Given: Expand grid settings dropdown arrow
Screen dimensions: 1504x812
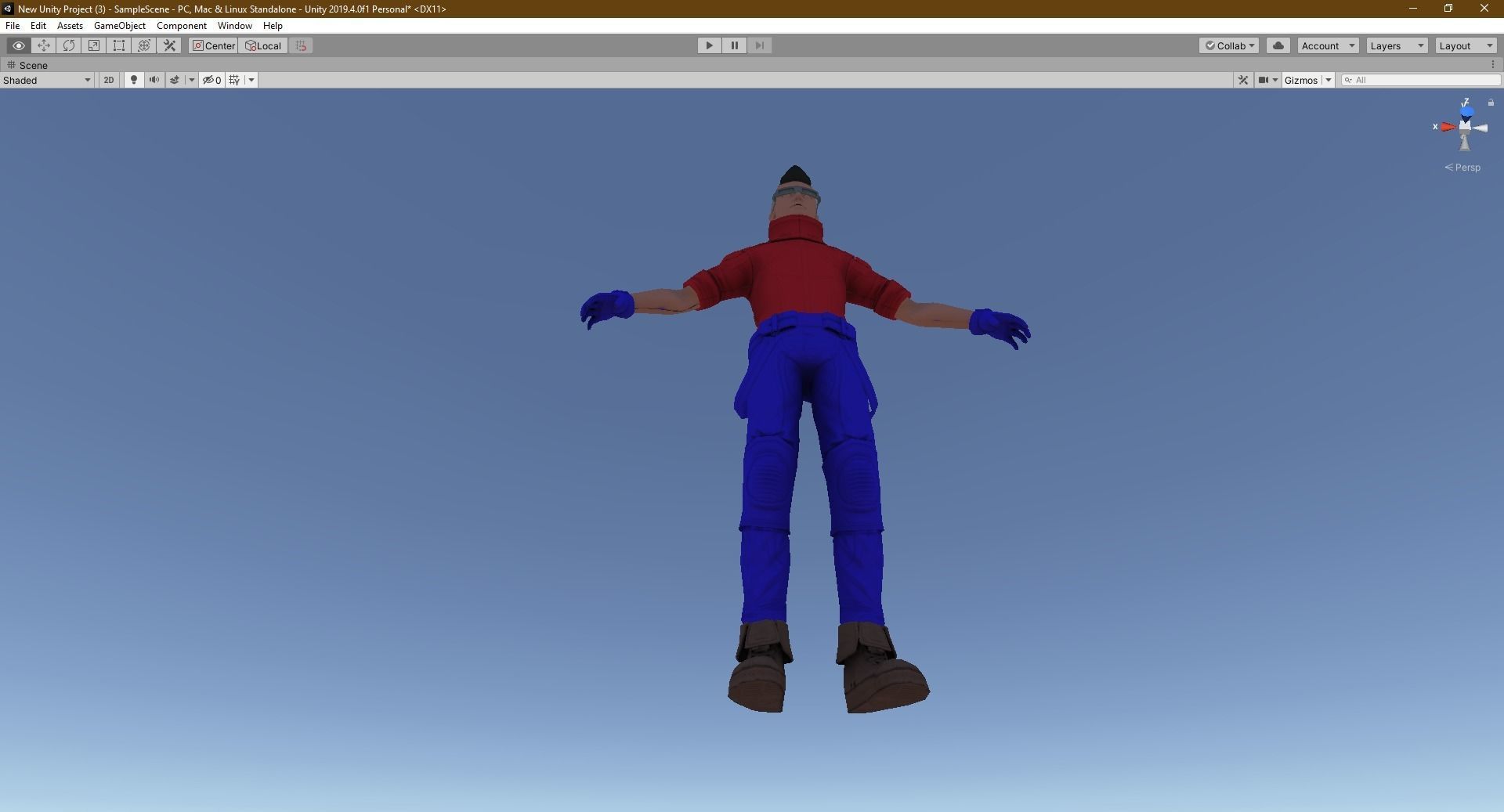Looking at the screenshot, I should click(x=251, y=80).
